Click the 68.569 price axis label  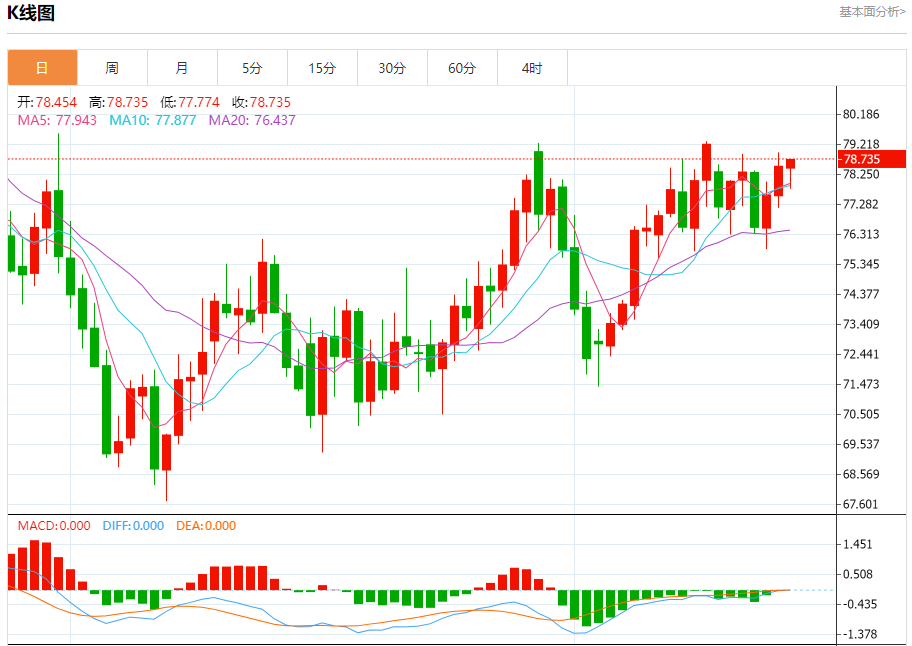(861, 474)
